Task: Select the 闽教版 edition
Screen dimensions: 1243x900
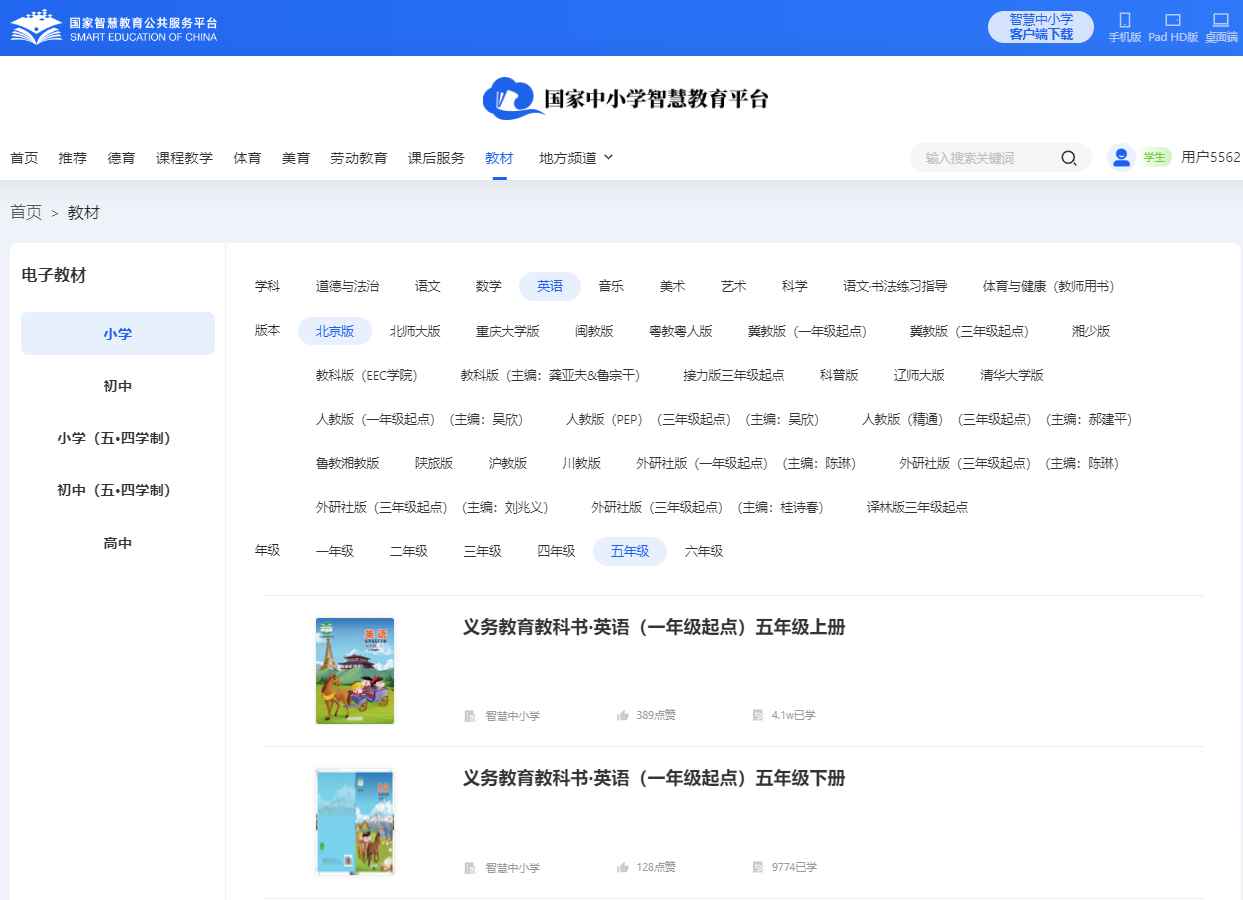Action: pyautogui.click(x=594, y=331)
